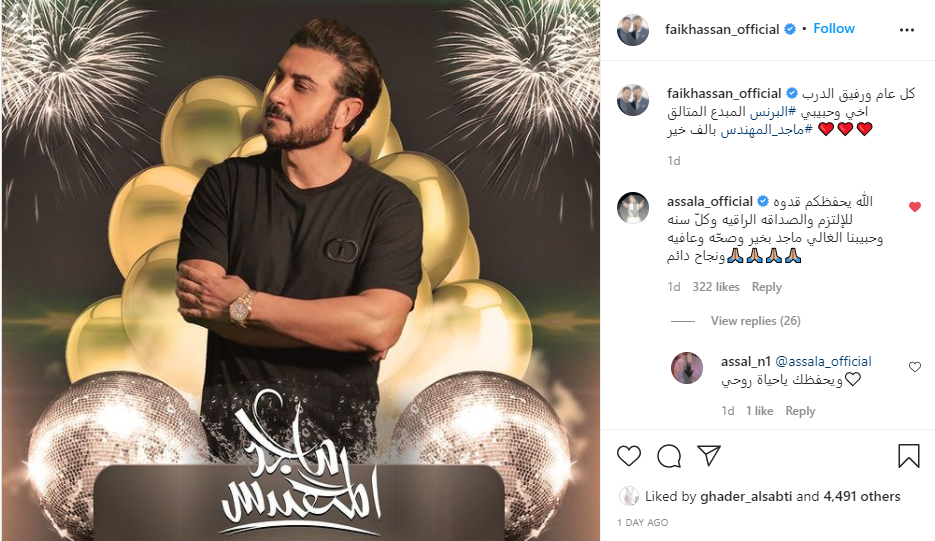Share post via paper plane icon

(x=709, y=455)
